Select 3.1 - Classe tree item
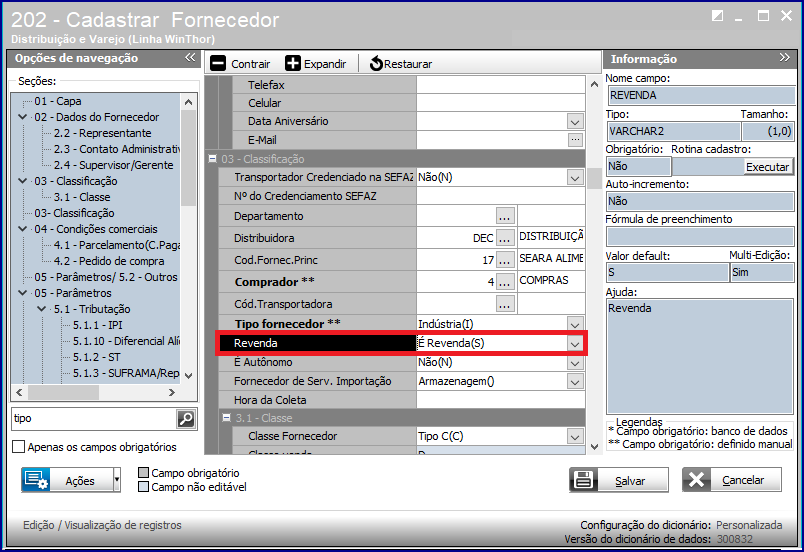 (x=82, y=197)
